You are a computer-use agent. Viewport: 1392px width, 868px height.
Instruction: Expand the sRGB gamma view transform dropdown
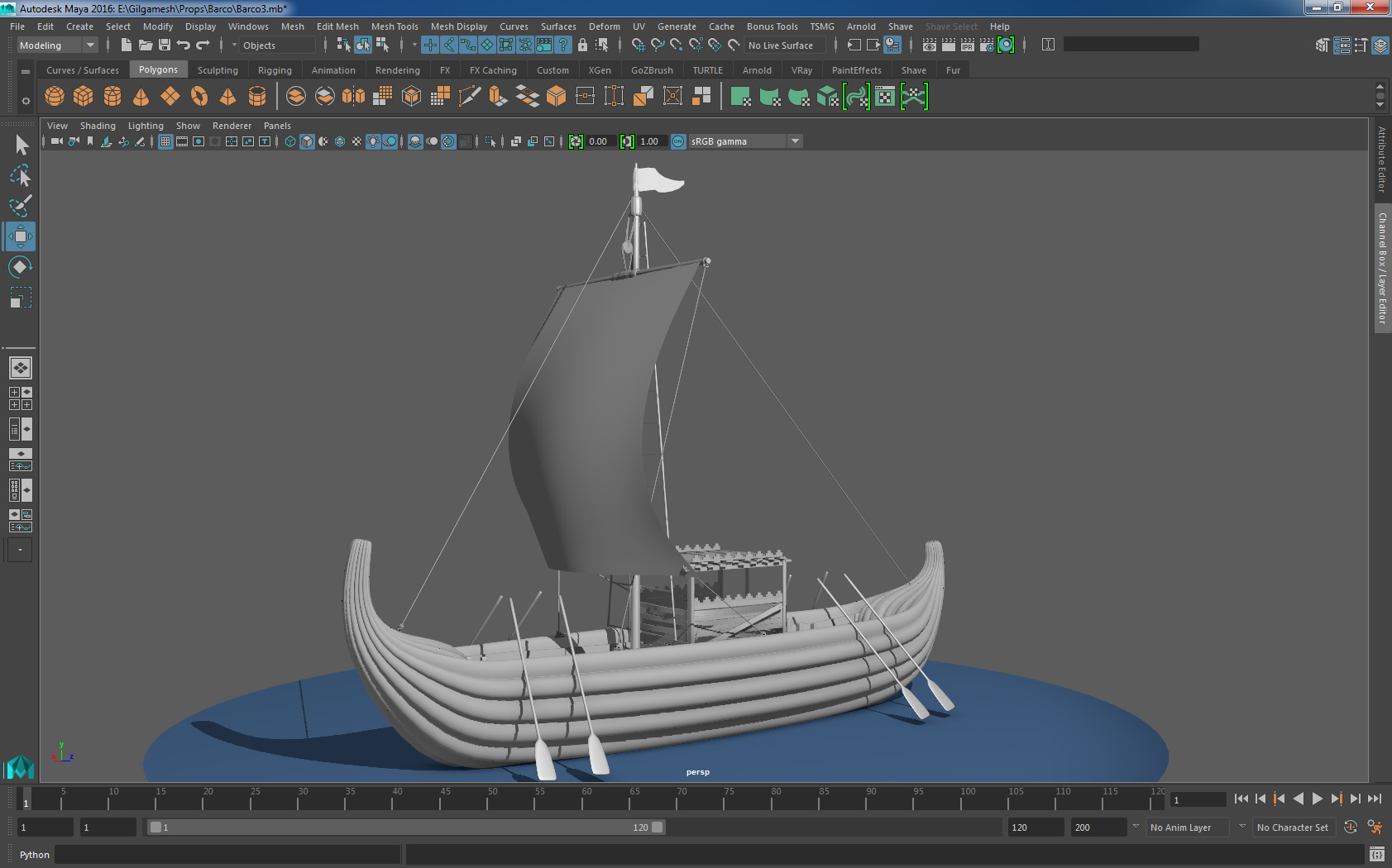795,141
